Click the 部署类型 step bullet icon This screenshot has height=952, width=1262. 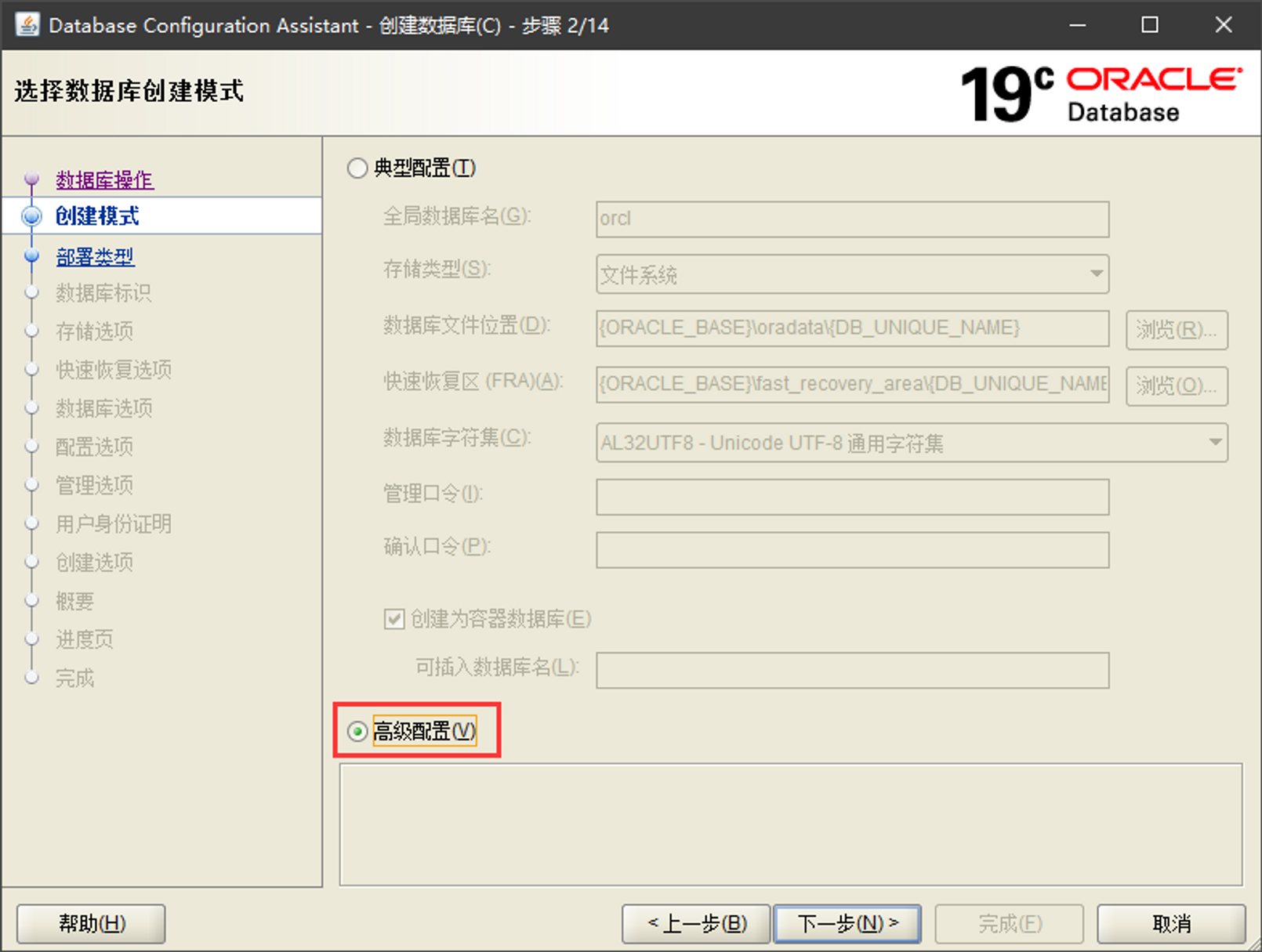click(x=32, y=256)
